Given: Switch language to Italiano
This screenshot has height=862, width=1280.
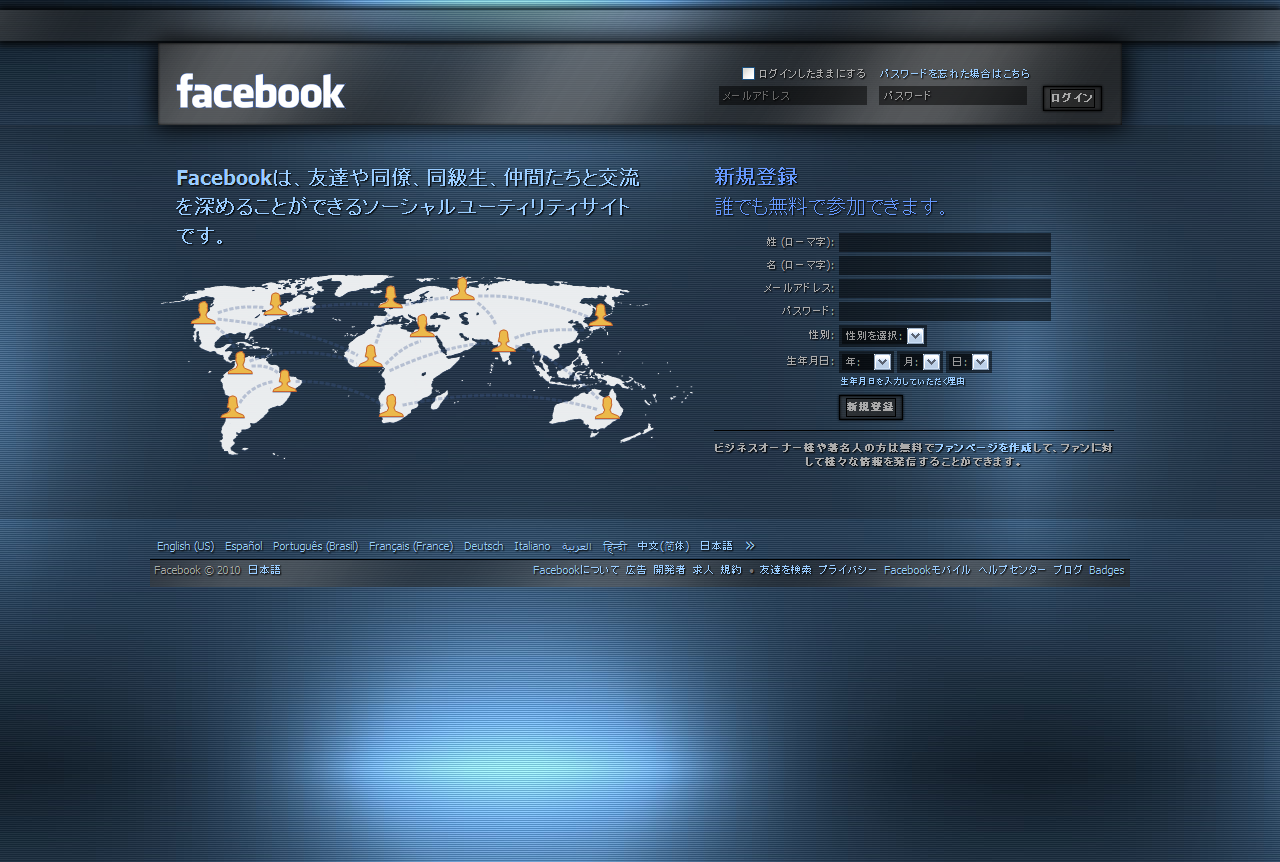Looking at the screenshot, I should tap(532, 546).
